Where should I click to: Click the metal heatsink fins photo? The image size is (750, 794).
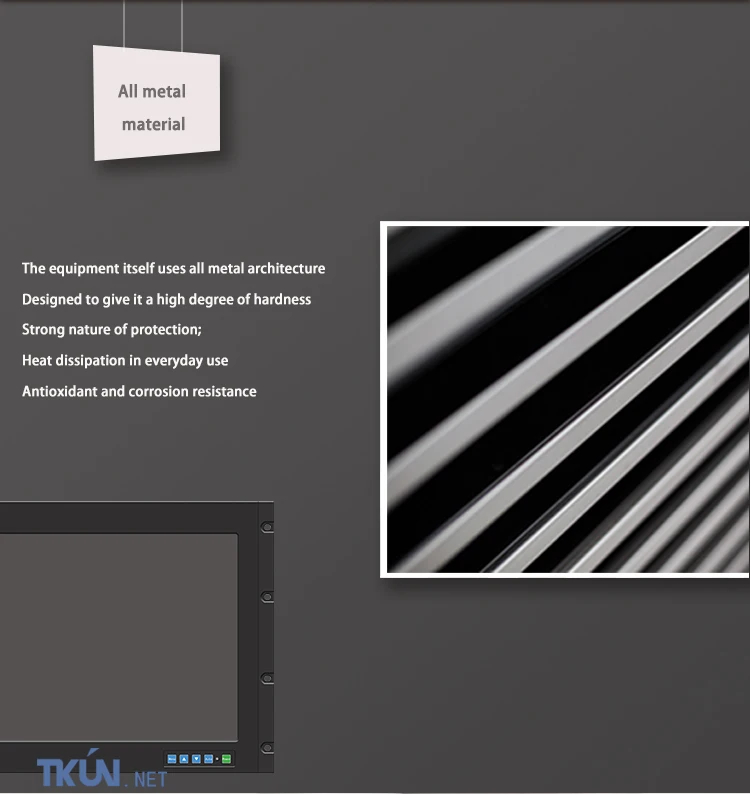pyautogui.click(x=565, y=399)
